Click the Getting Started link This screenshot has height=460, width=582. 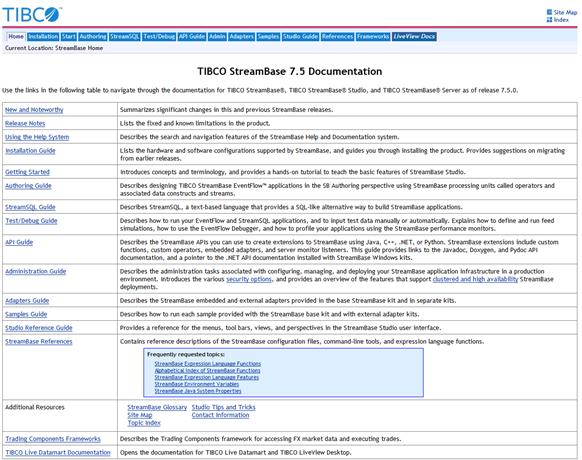coord(27,172)
